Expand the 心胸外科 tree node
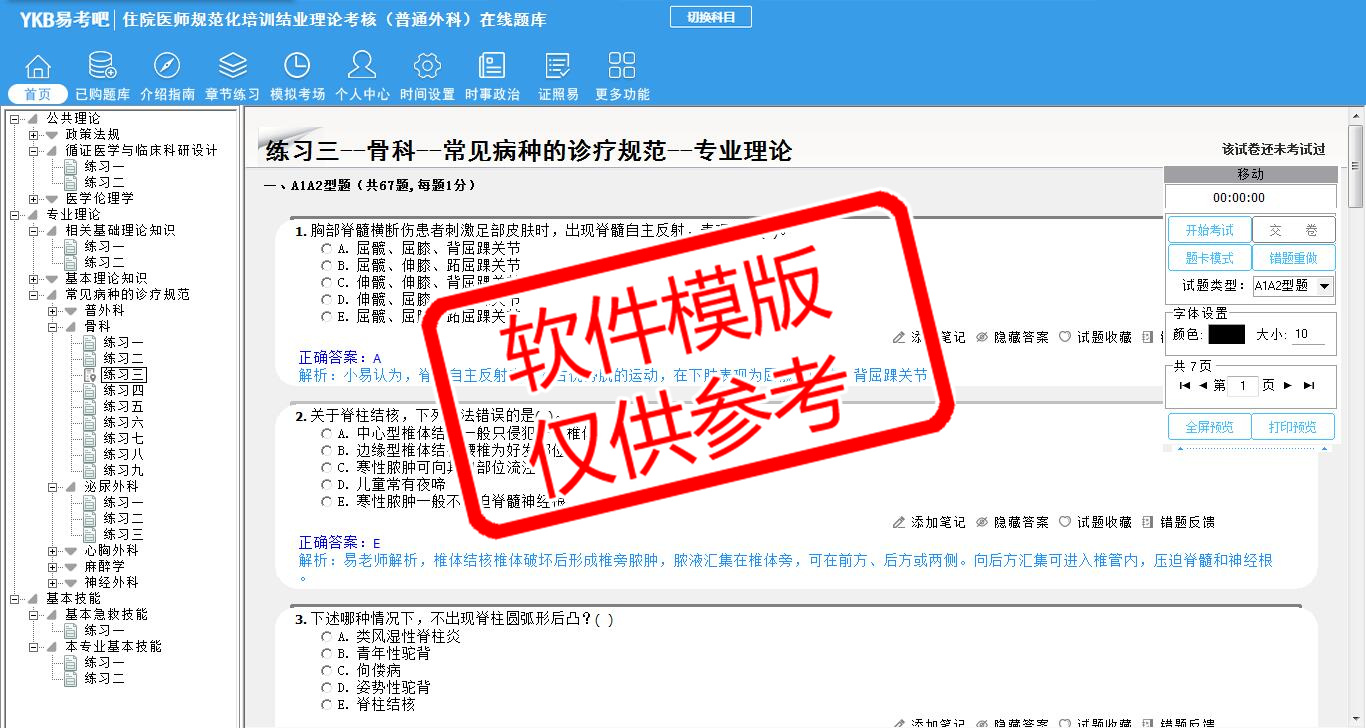The image size is (1366, 728). tap(53, 551)
